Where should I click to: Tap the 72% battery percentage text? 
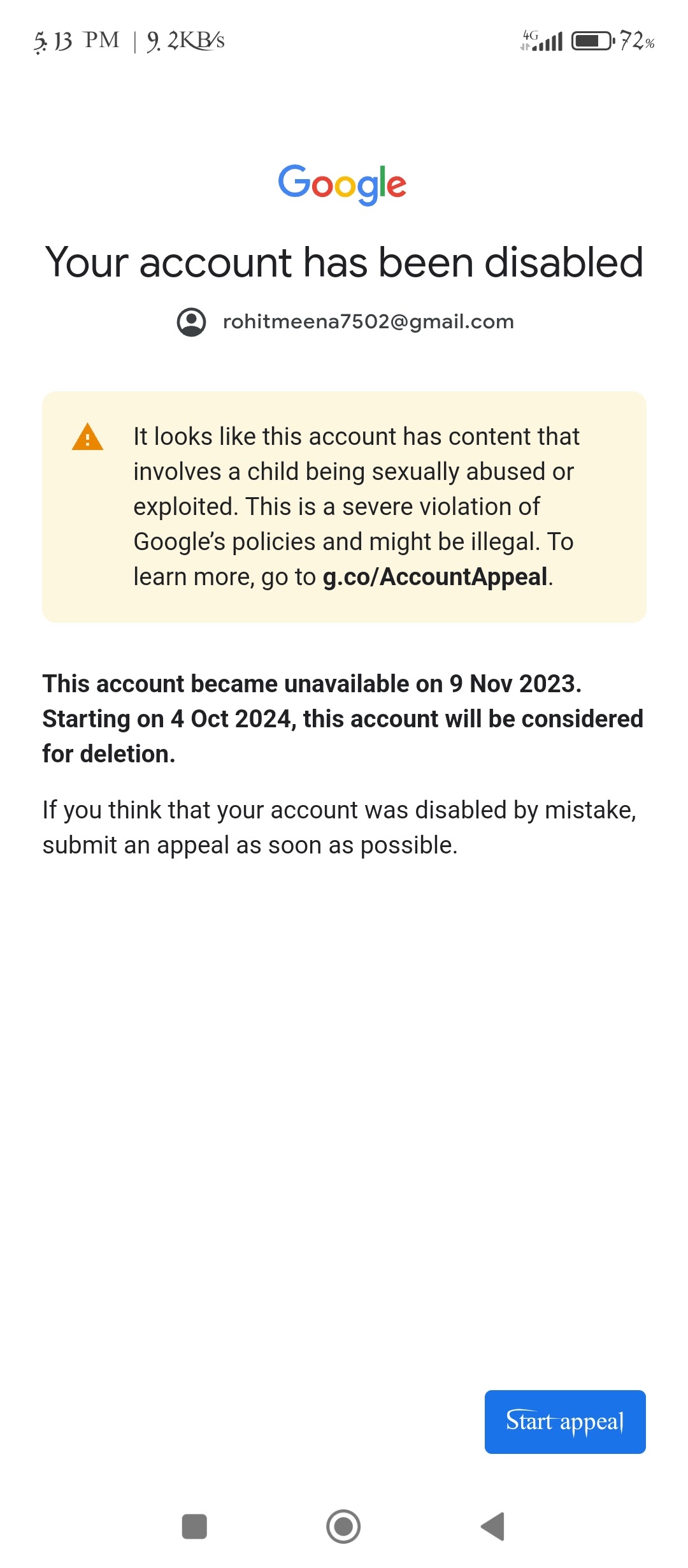[637, 41]
